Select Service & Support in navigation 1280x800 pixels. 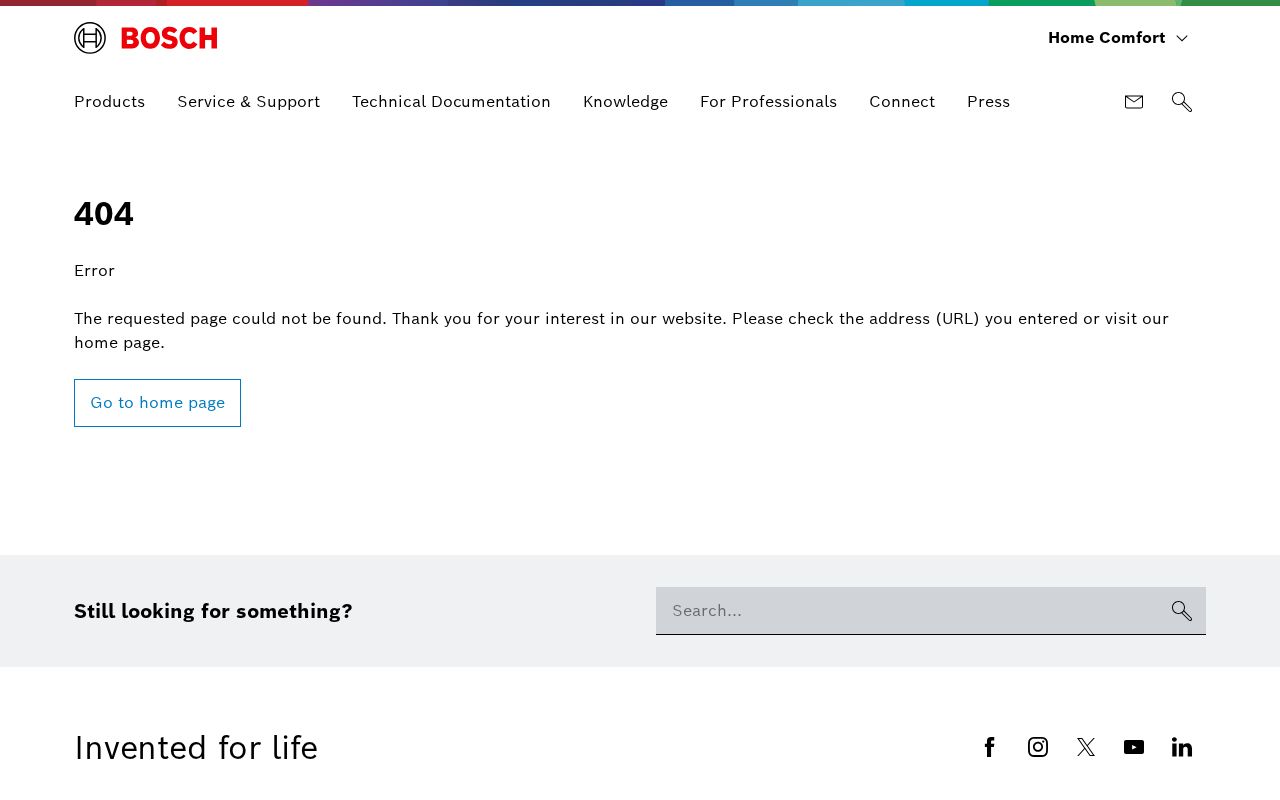[248, 102]
